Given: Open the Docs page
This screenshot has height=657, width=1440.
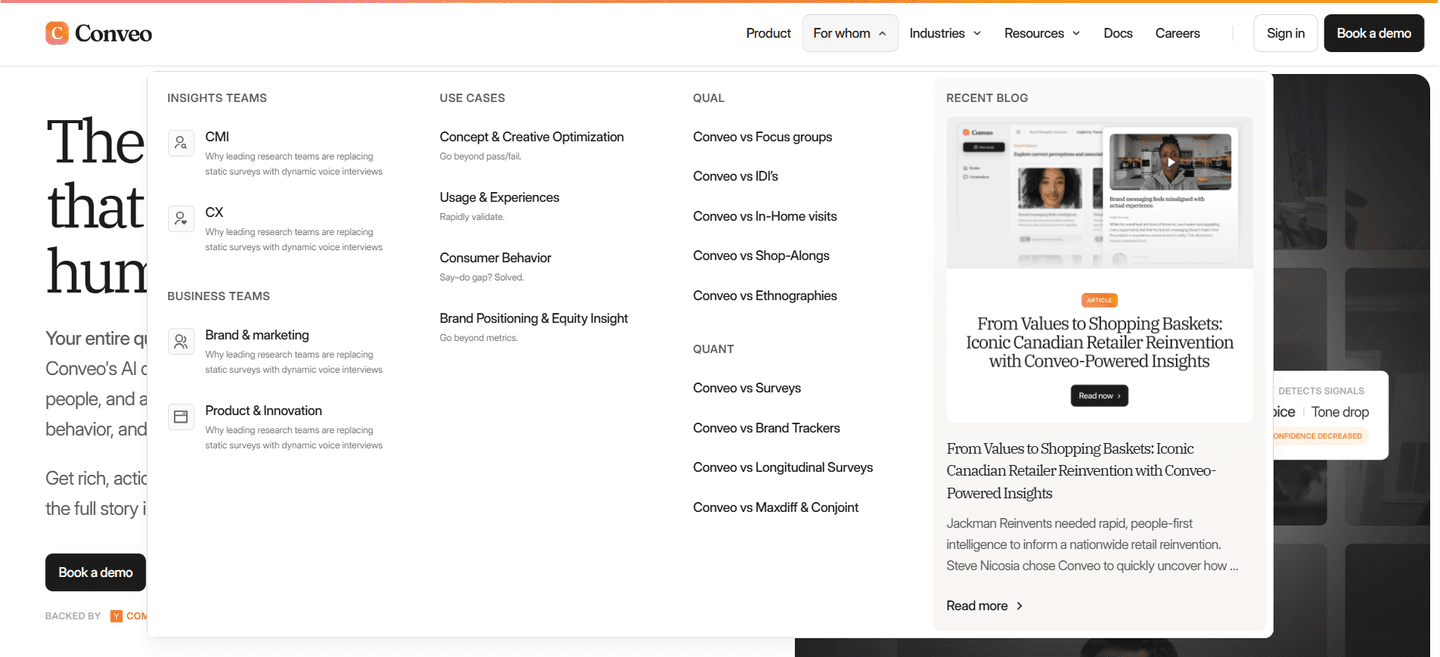Looking at the screenshot, I should pos(1118,33).
